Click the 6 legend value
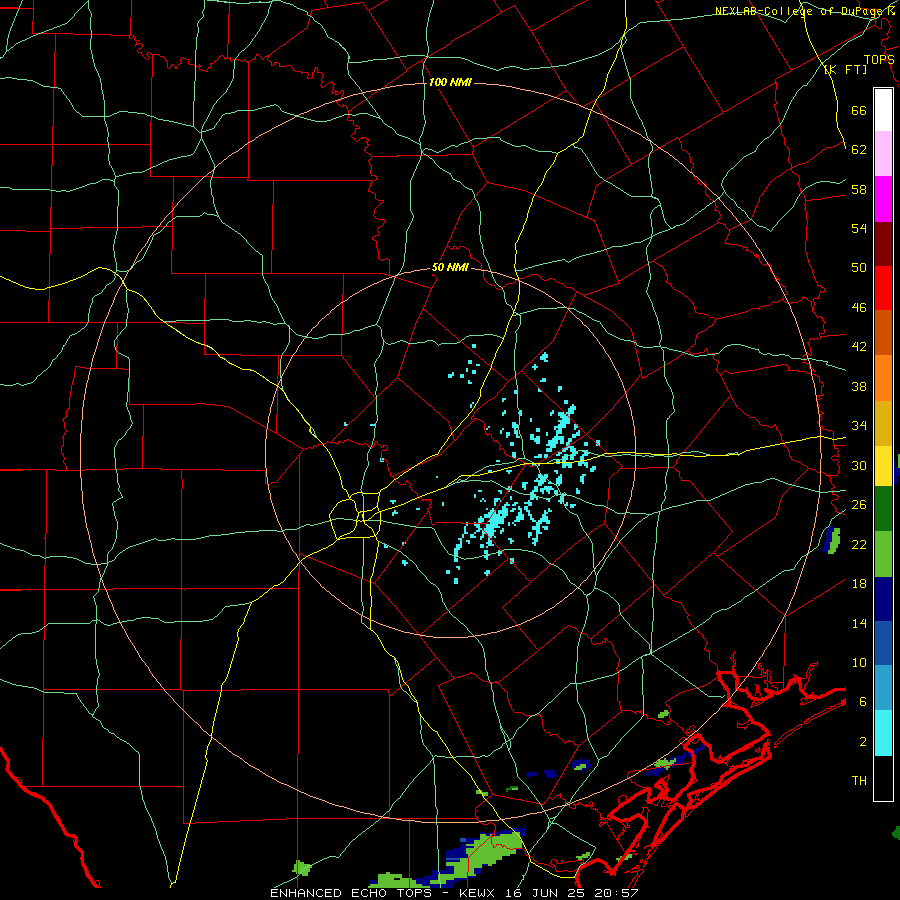Screen dimensions: 900x900 [863, 701]
